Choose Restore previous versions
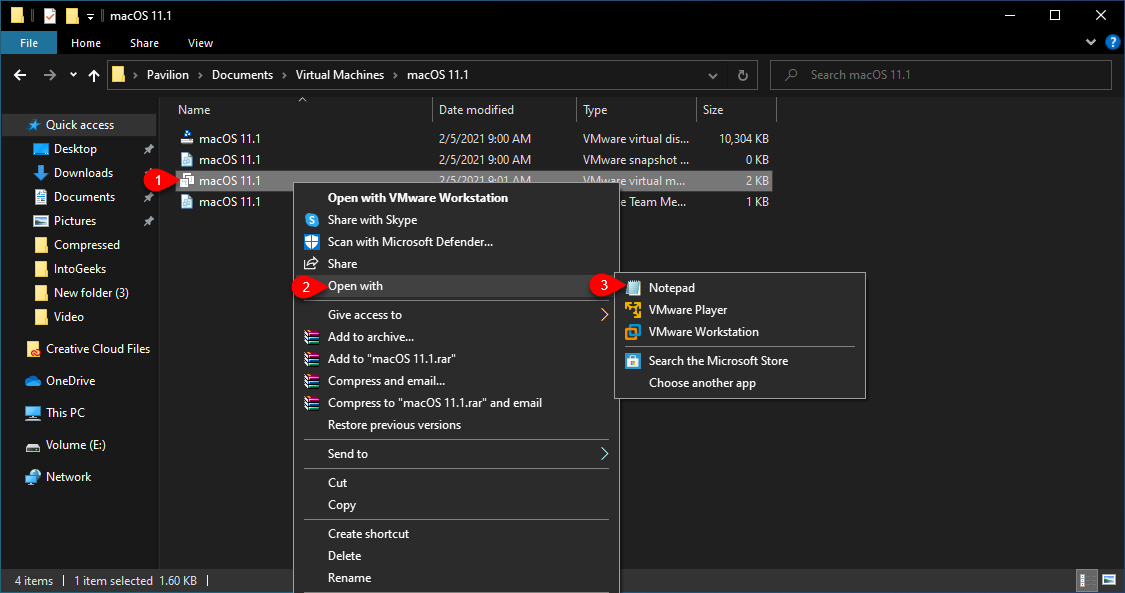This screenshot has width=1125, height=593. [395, 425]
